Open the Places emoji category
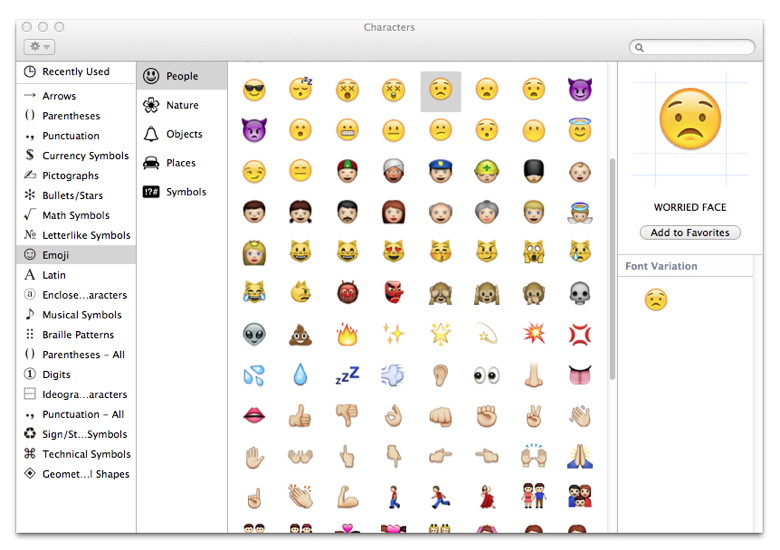 [182, 163]
